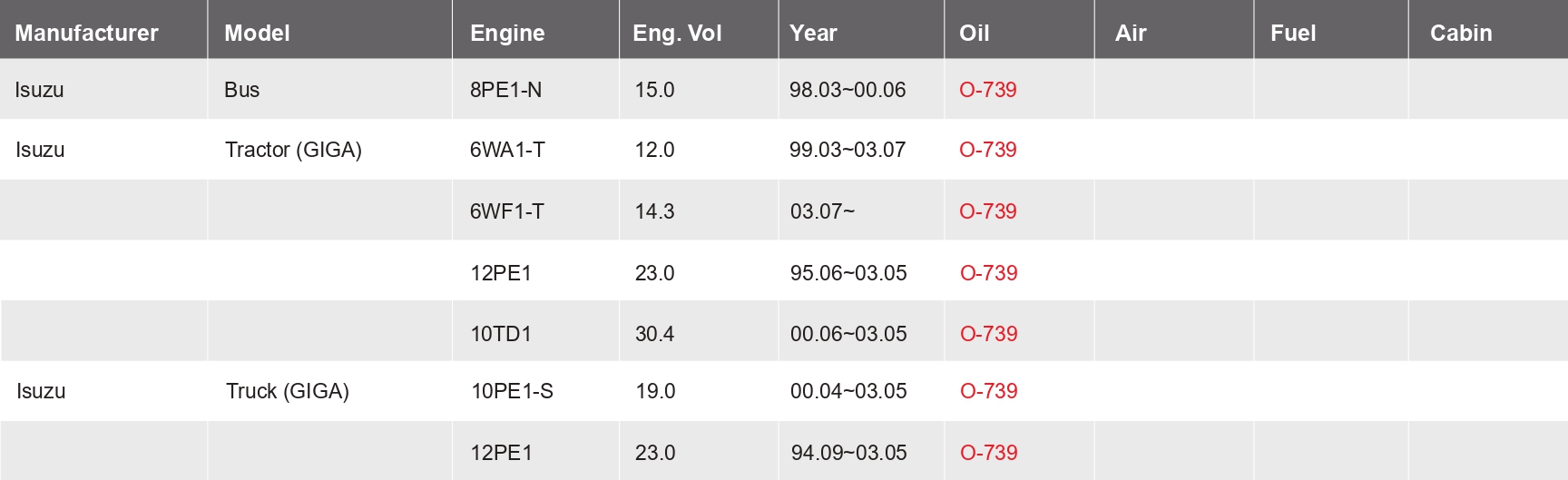1568x480 pixels.
Task: Click the Oil column header
Action: click(974, 34)
